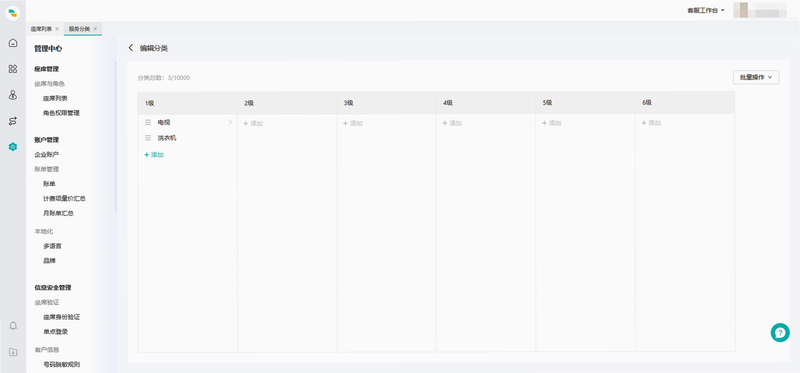Close the 服务分类 tab
The image size is (800, 373).
(x=95, y=29)
